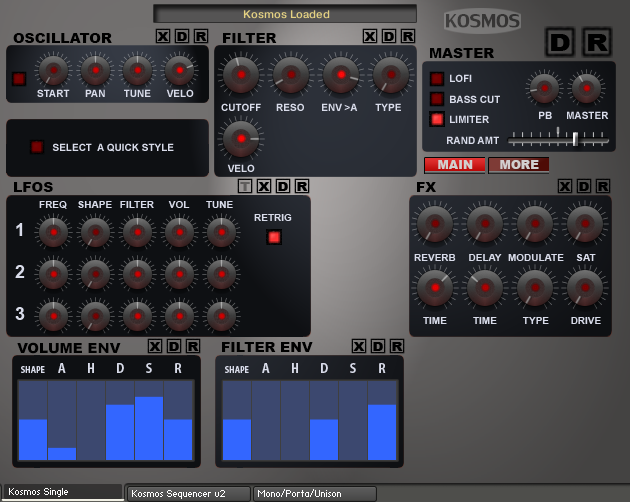Click the LFOs T button
Image resolution: width=630 pixels, height=502 pixels.
245,186
